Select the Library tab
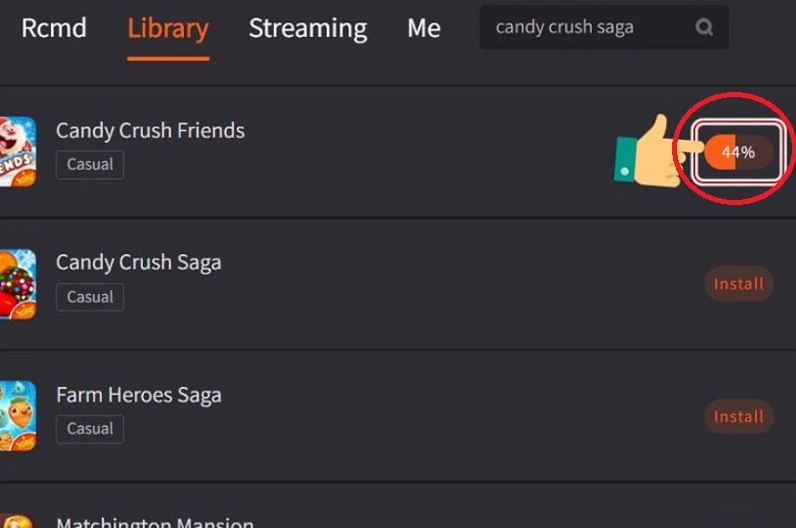 coord(168,28)
